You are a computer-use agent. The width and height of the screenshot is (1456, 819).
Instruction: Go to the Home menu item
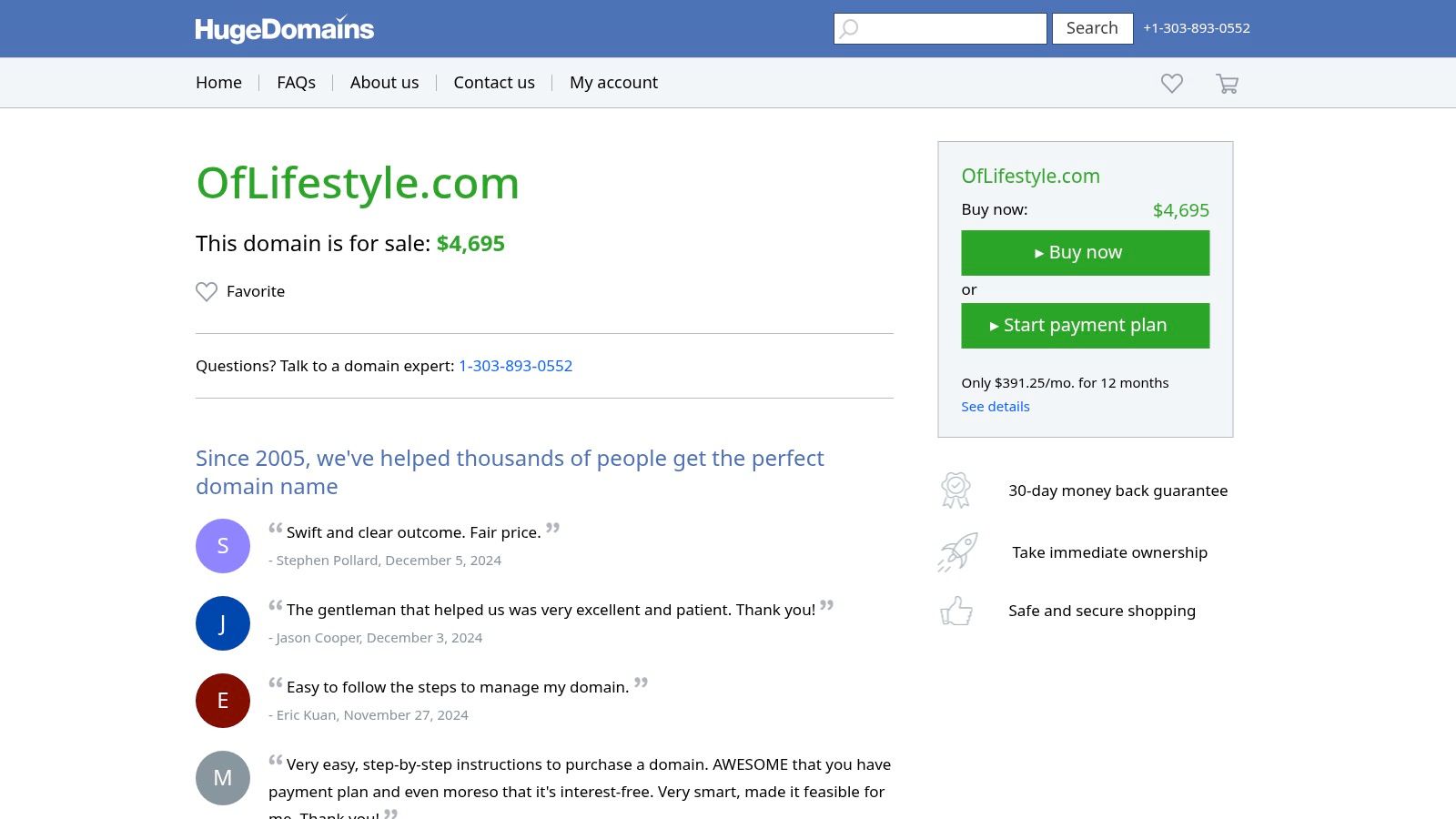[x=218, y=83]
